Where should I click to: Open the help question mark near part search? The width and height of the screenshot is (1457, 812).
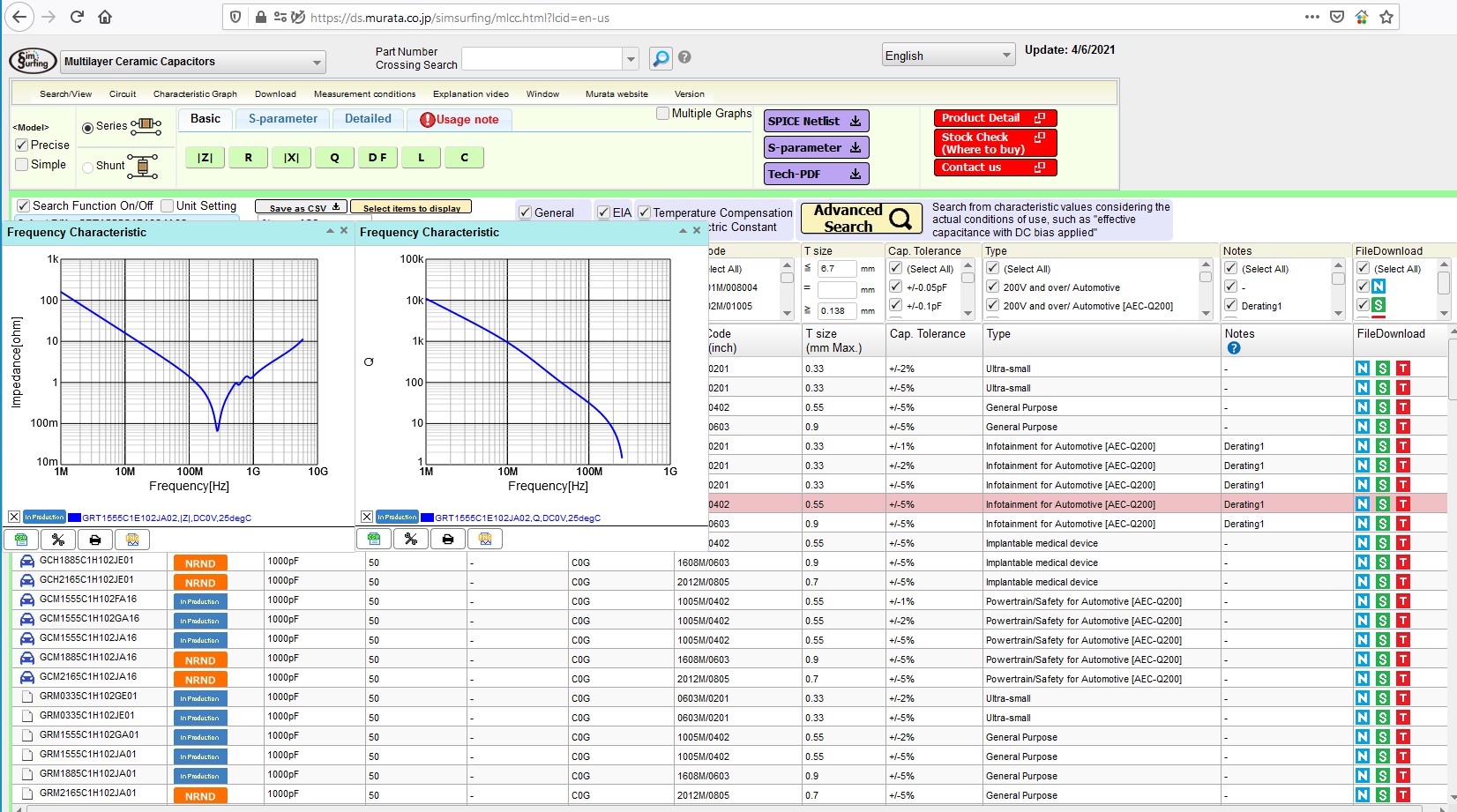[x=684, y=57]
